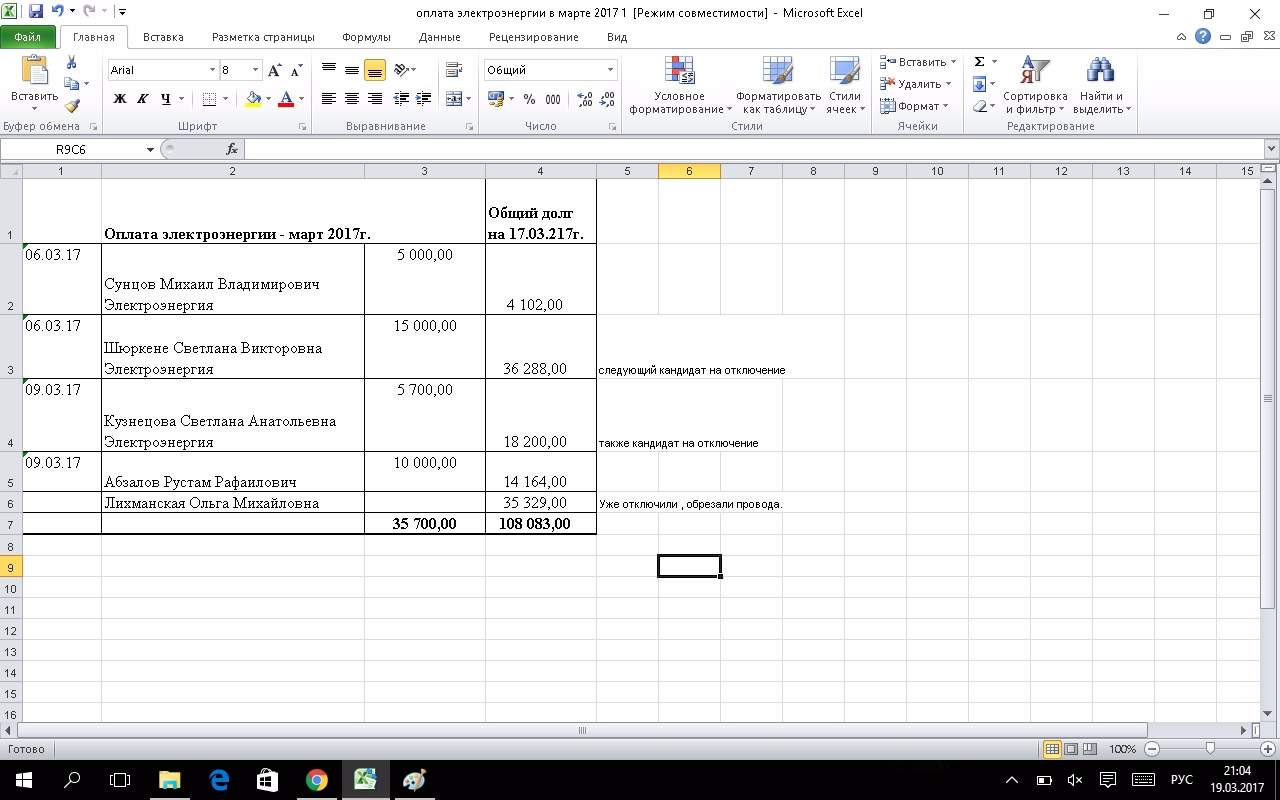Click the zoom slider handle
1280x800 pixels.
point(1210,748)
